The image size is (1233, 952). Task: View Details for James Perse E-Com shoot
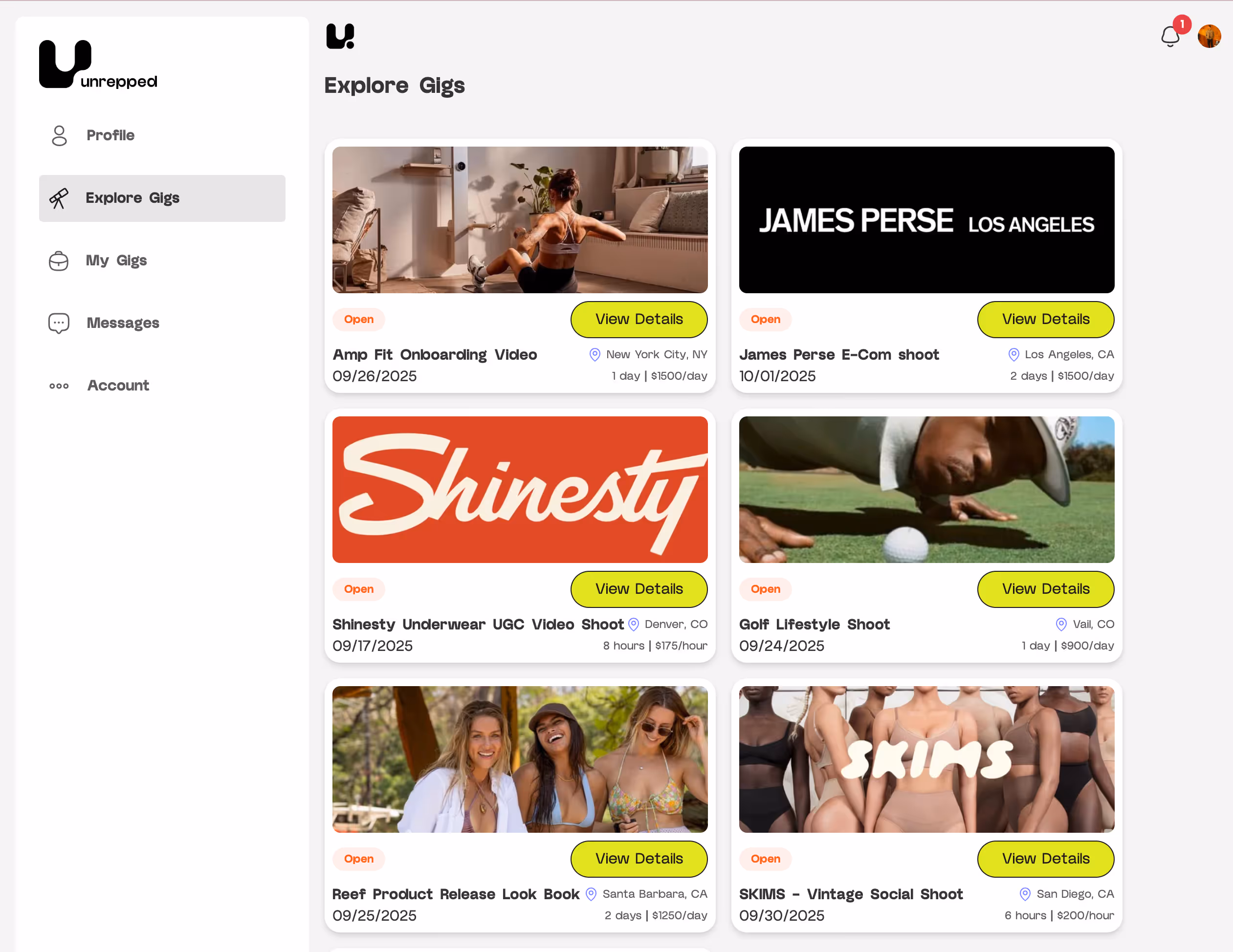pos(1046,320)
